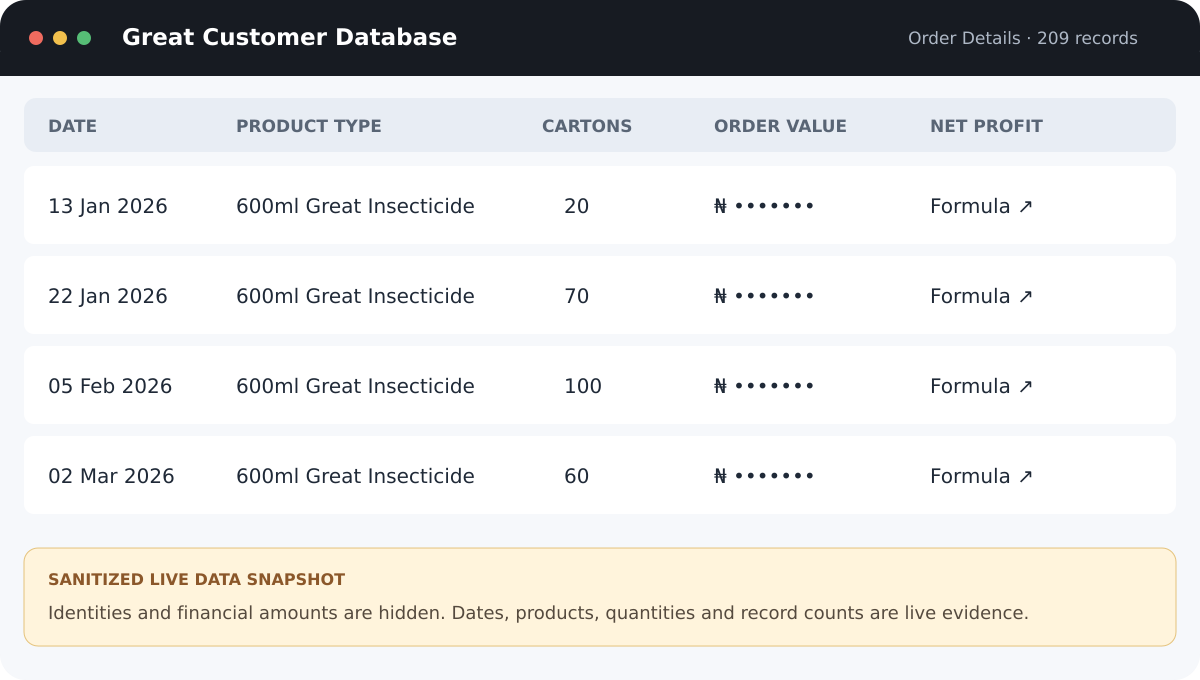1200x680 pixels.
Task: Click the hidden order value for 13 Jan 2026
Action: pyautogui.click(x=764, y=206)
